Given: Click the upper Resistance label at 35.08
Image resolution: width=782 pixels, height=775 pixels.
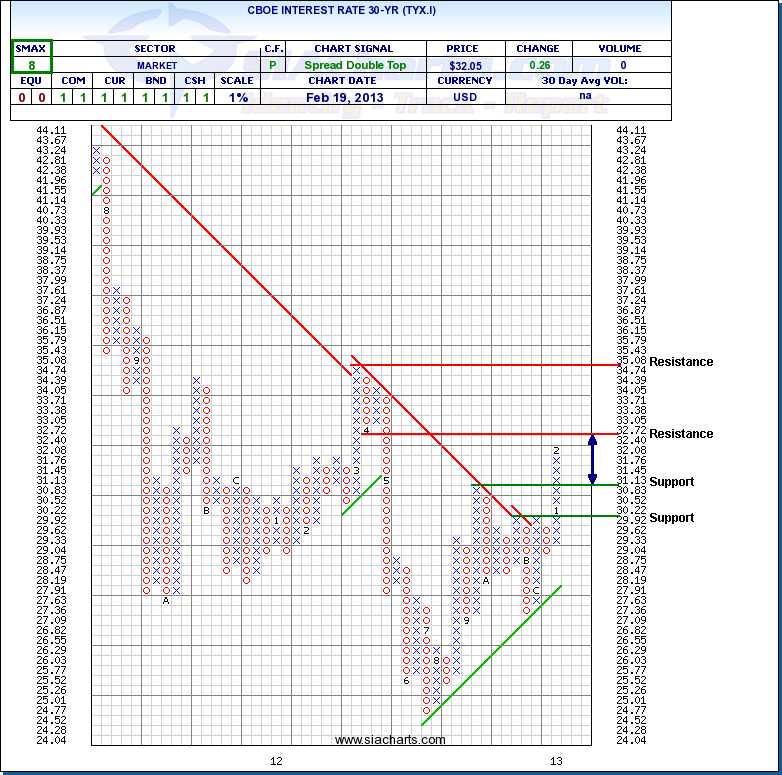Looking at the screenshot, I should 680,362.
